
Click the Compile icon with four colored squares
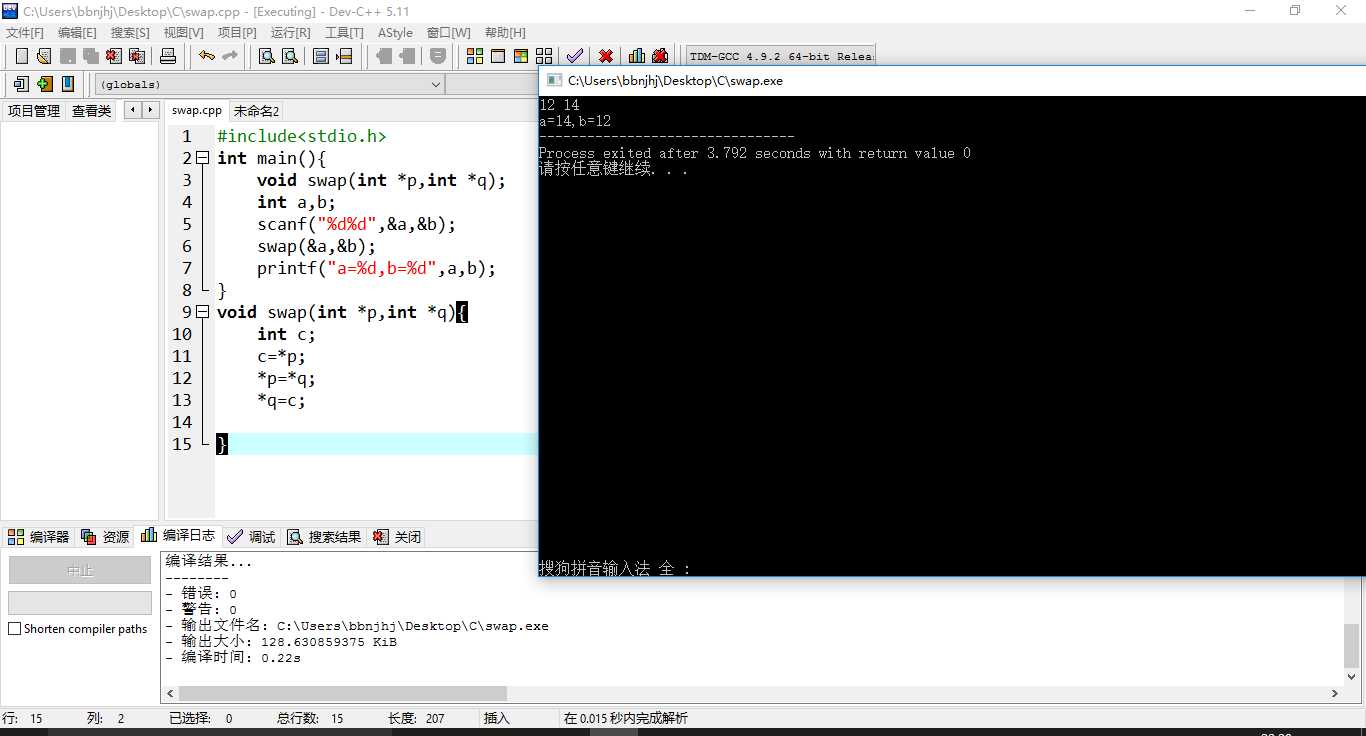pyautogui.click(x=475, y=56)
